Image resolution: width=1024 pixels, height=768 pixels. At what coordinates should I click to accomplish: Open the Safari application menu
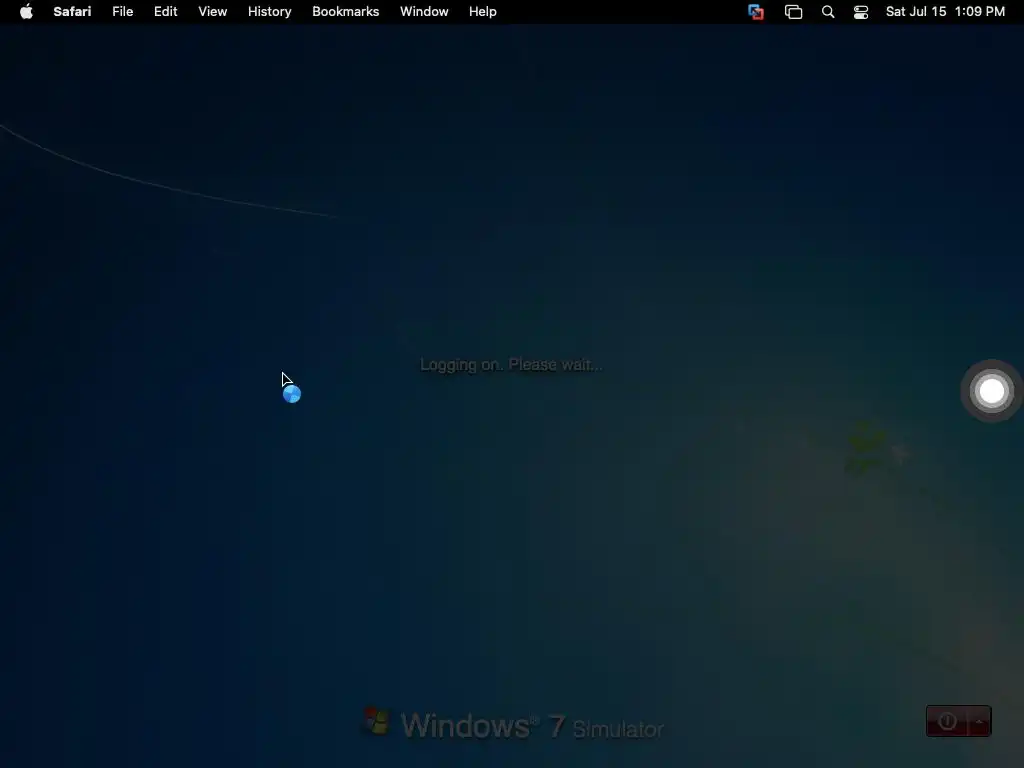pos(72,12)
